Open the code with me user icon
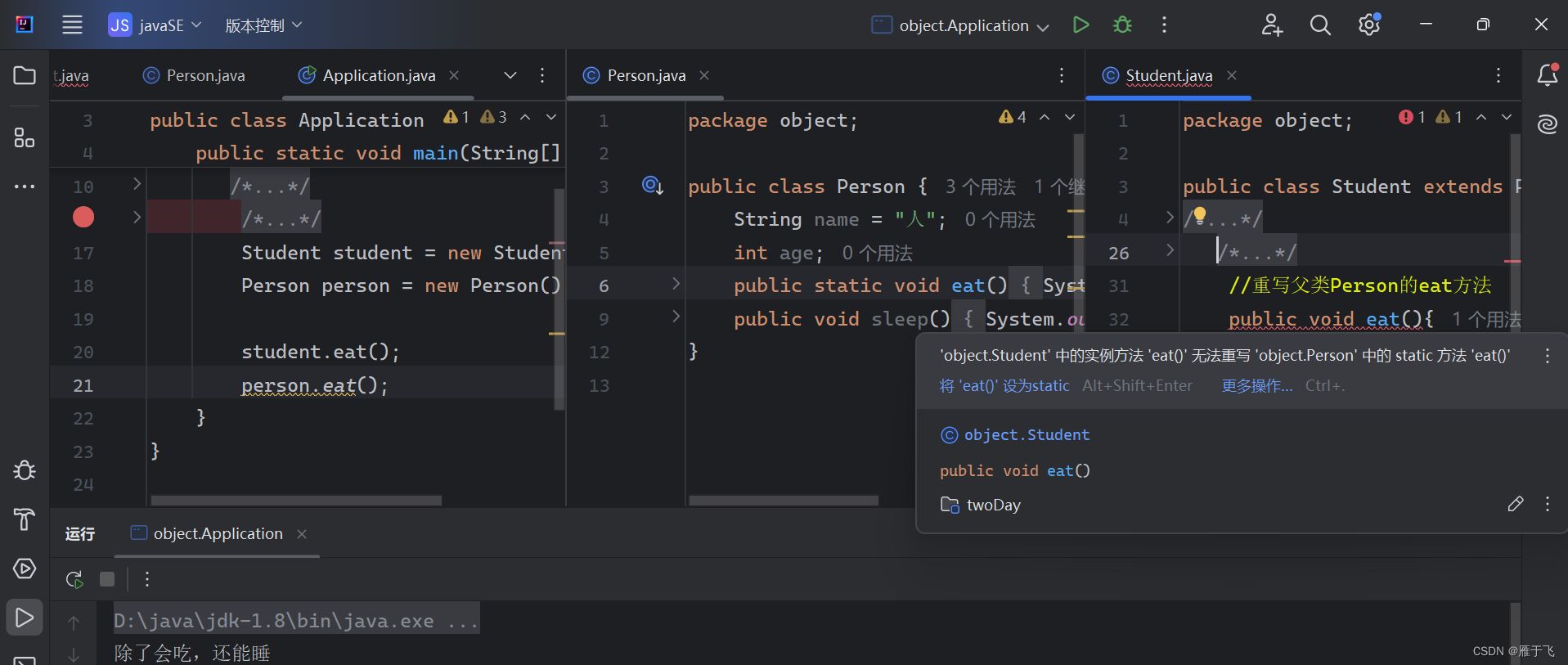Screen dimensions: 1568x665 (x=1271, y=25)
